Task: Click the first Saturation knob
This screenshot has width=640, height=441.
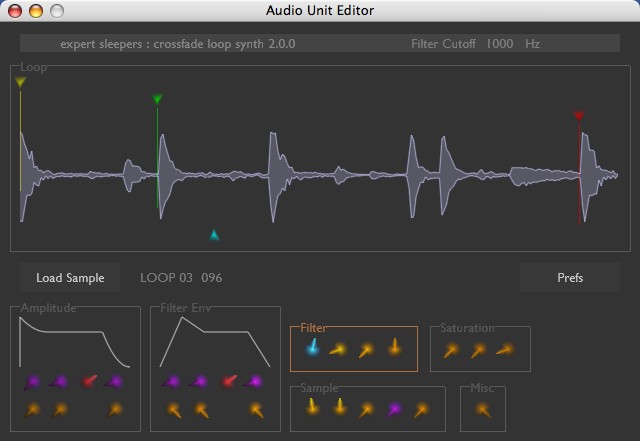Action: 451,350
